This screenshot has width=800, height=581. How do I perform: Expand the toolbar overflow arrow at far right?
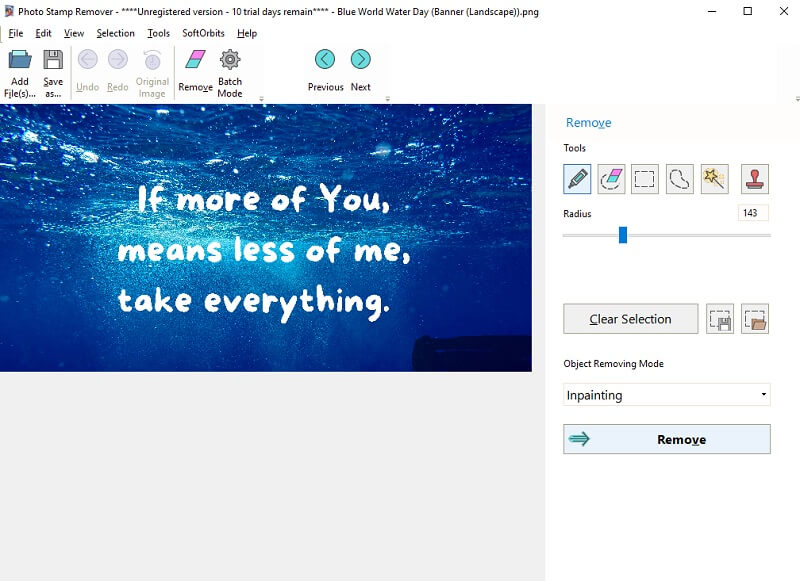click(796, 99)
